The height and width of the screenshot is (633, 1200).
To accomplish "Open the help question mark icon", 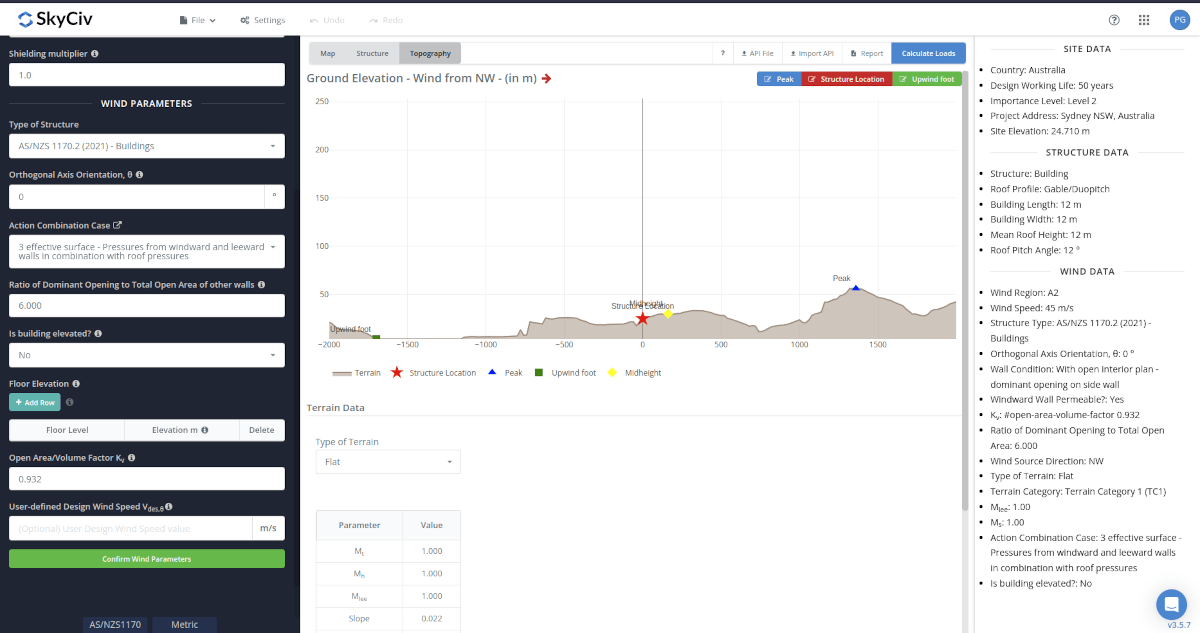I will [x=1114, y=19].
